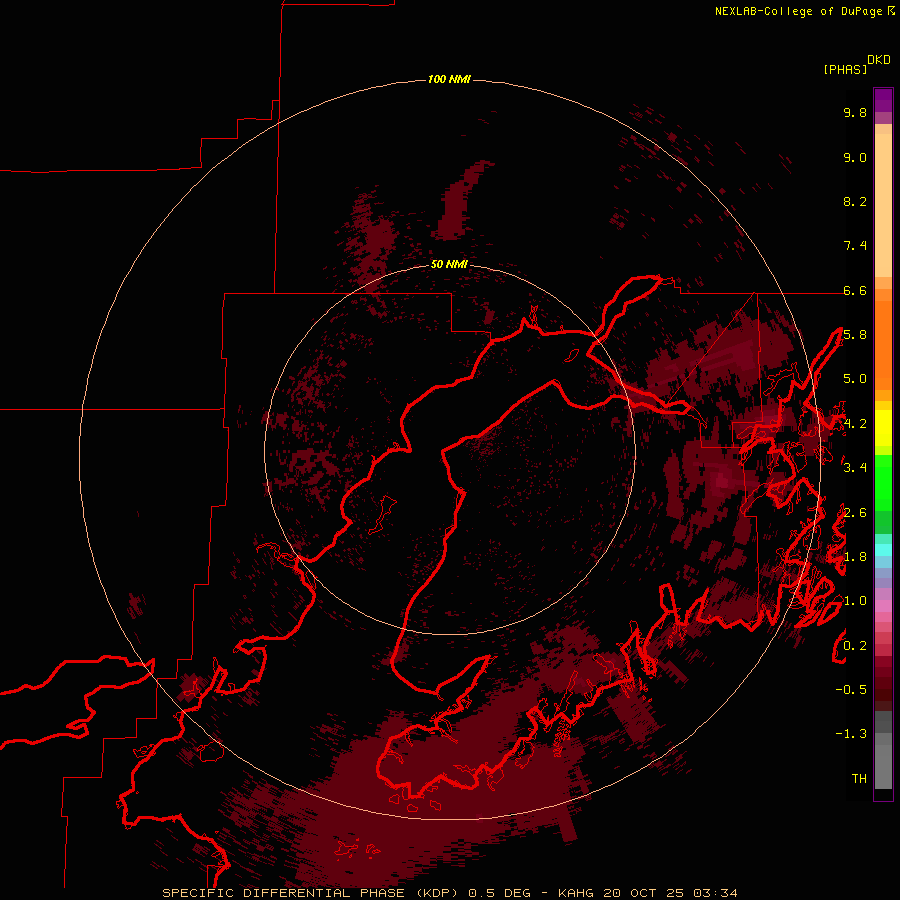Click the 3.4 scale value
Viewport: 900px width, 900px height.
tap(855, 468)
